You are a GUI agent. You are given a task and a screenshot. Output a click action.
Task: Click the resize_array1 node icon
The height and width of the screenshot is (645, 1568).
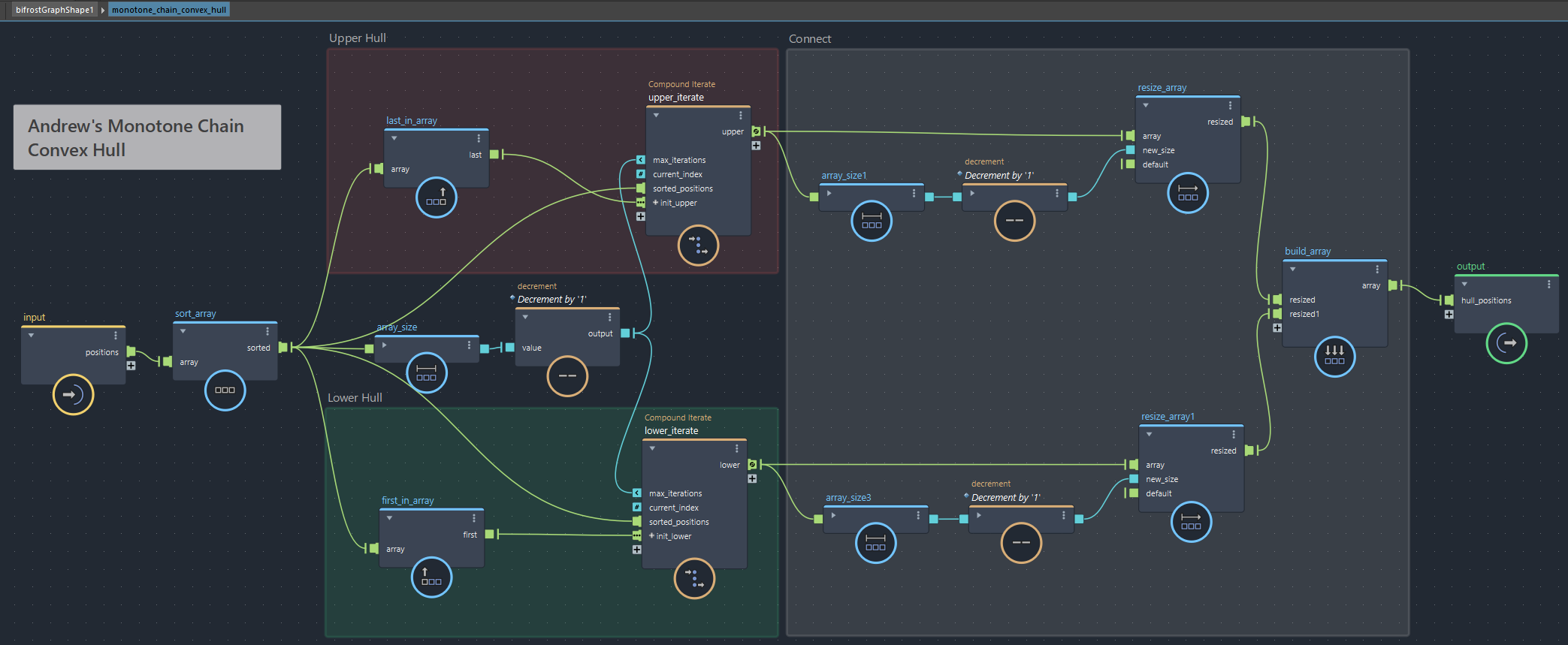1191,521
